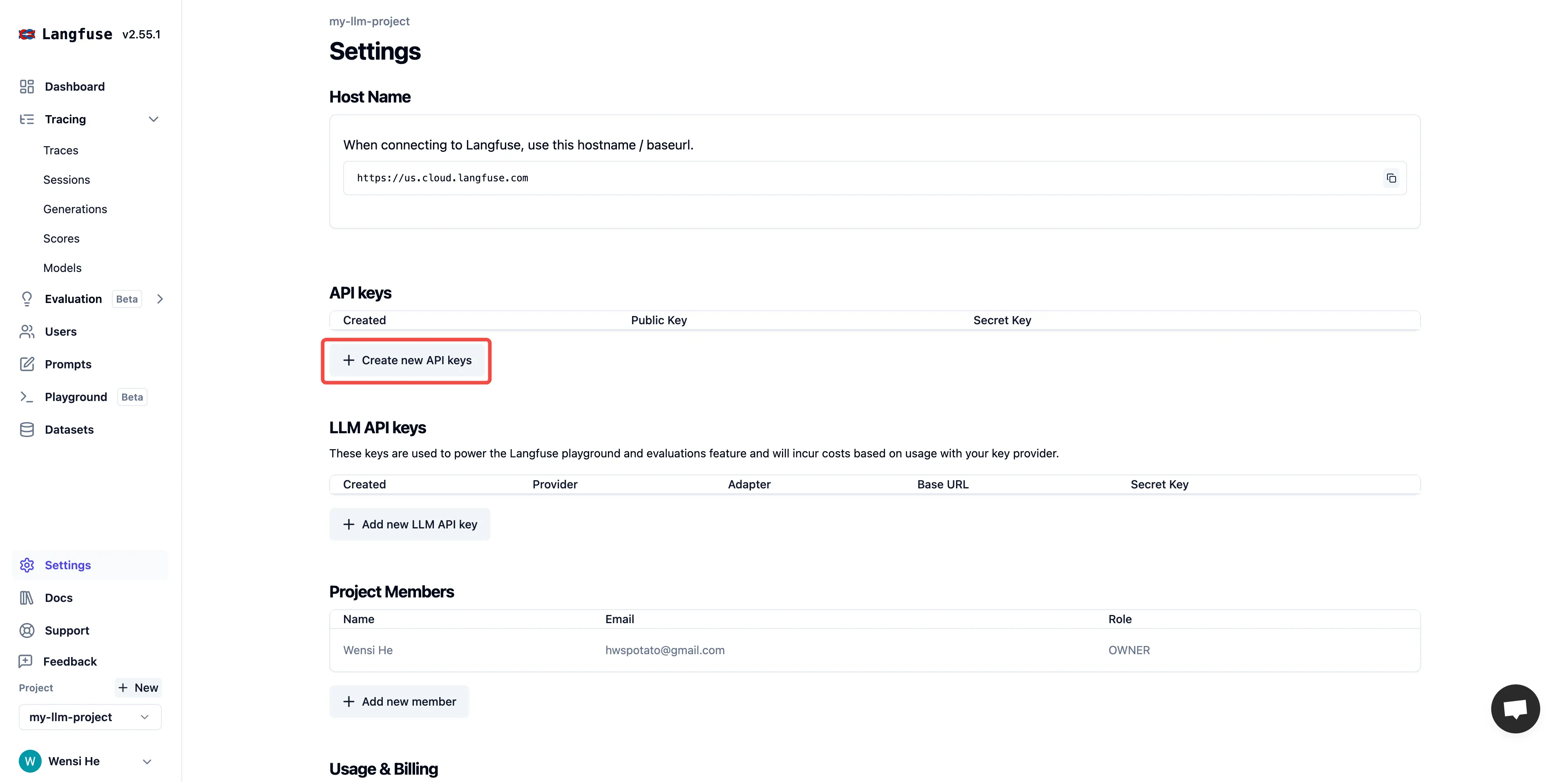Go to Traces in sidebar
Image resolution: width=1568 pixels, height=782 pixels.
pyautogui.click(x=61, y=150)
